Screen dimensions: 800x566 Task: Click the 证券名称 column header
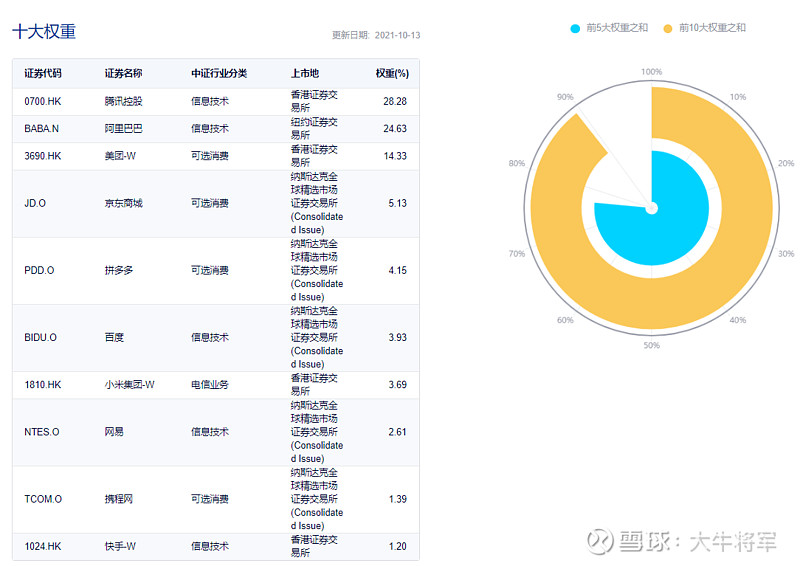coord(123,73)
